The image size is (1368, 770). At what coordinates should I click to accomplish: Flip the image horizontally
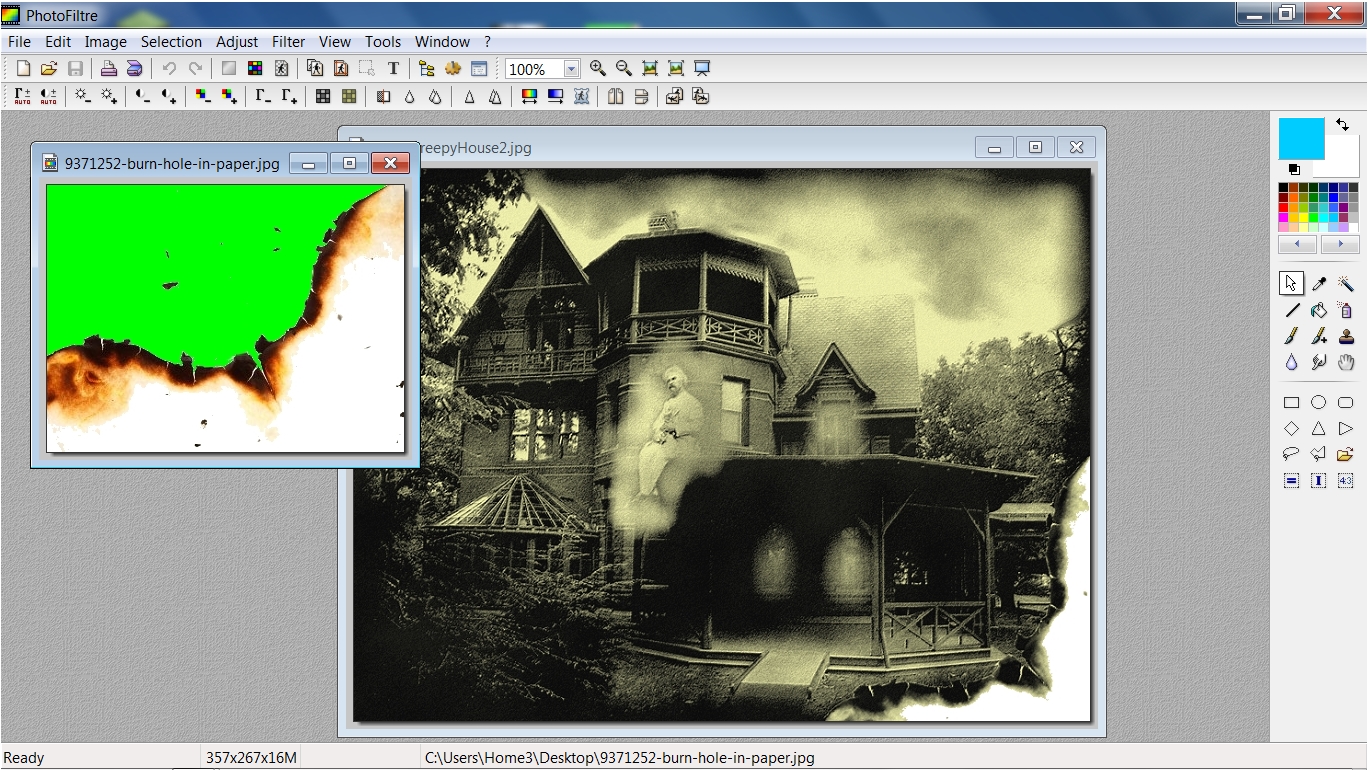615,96
